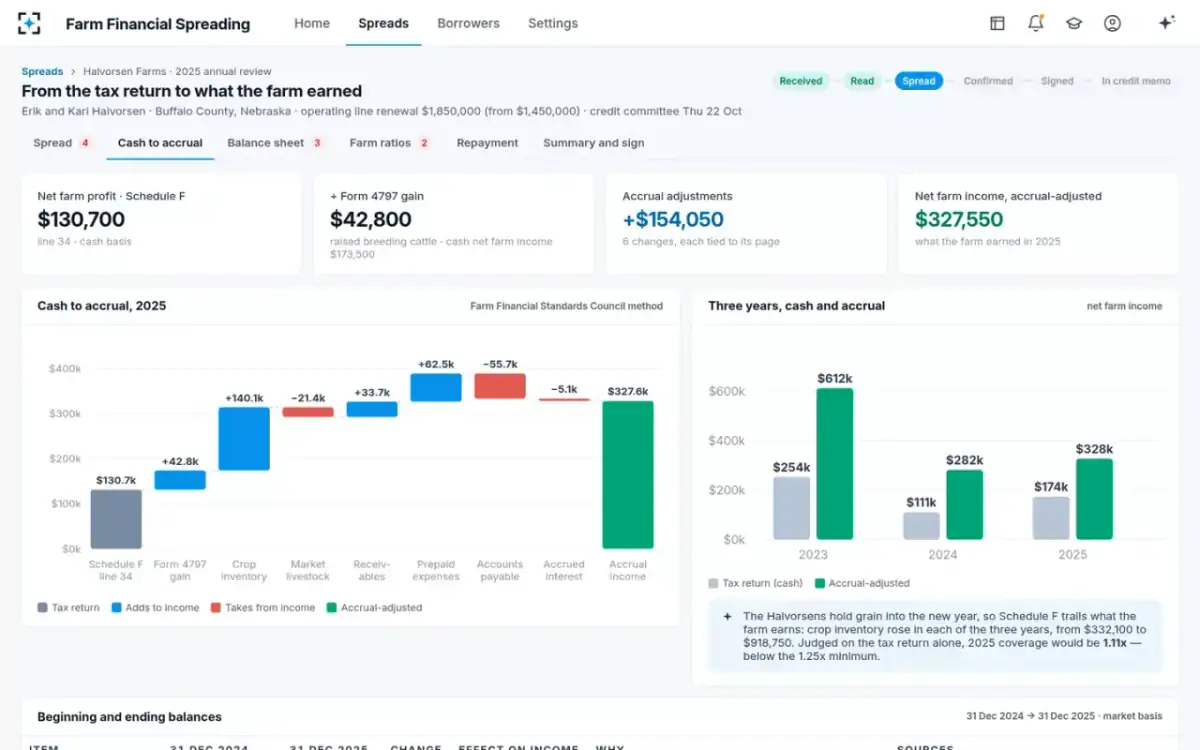Click the Received status step

click(801, 81)
